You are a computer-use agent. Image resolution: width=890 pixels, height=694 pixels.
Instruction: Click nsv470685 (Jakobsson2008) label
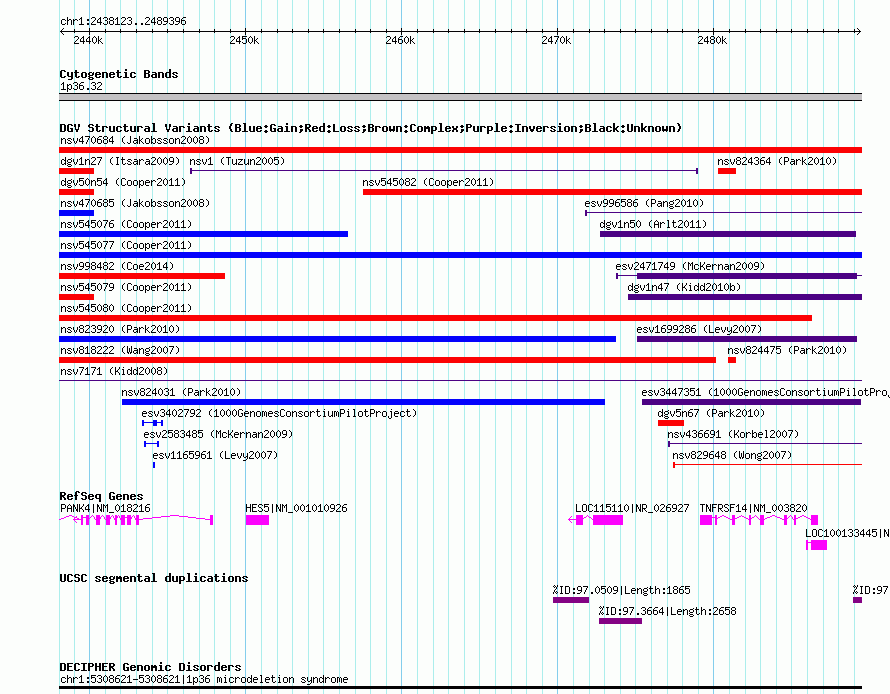coord(135,203)
